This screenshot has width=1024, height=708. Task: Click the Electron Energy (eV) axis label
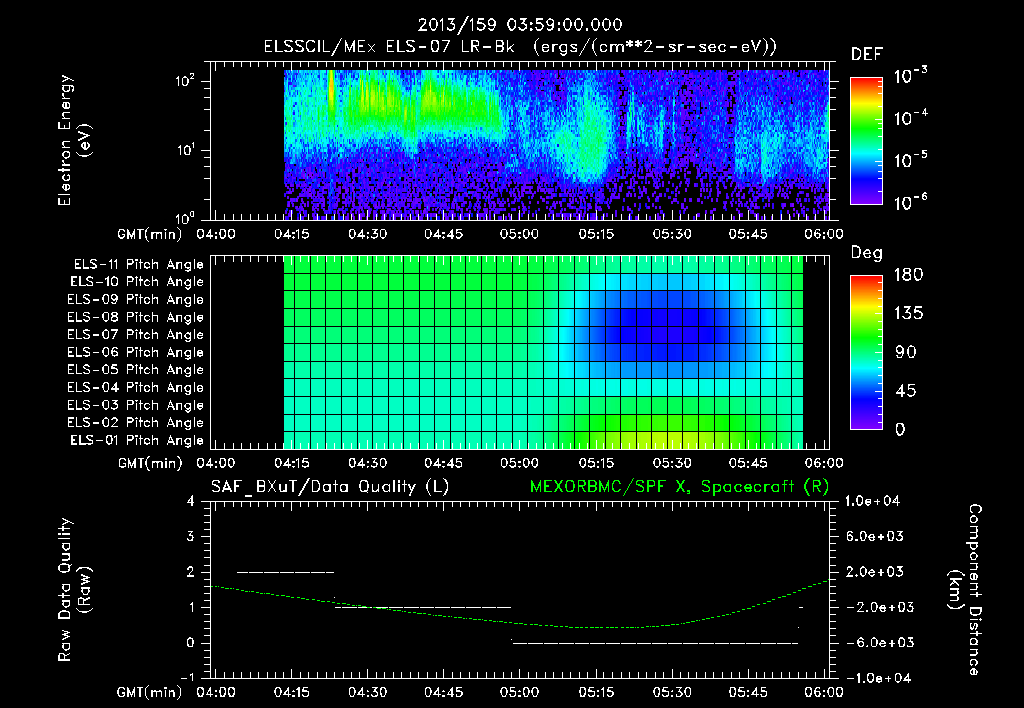[74, 140]
